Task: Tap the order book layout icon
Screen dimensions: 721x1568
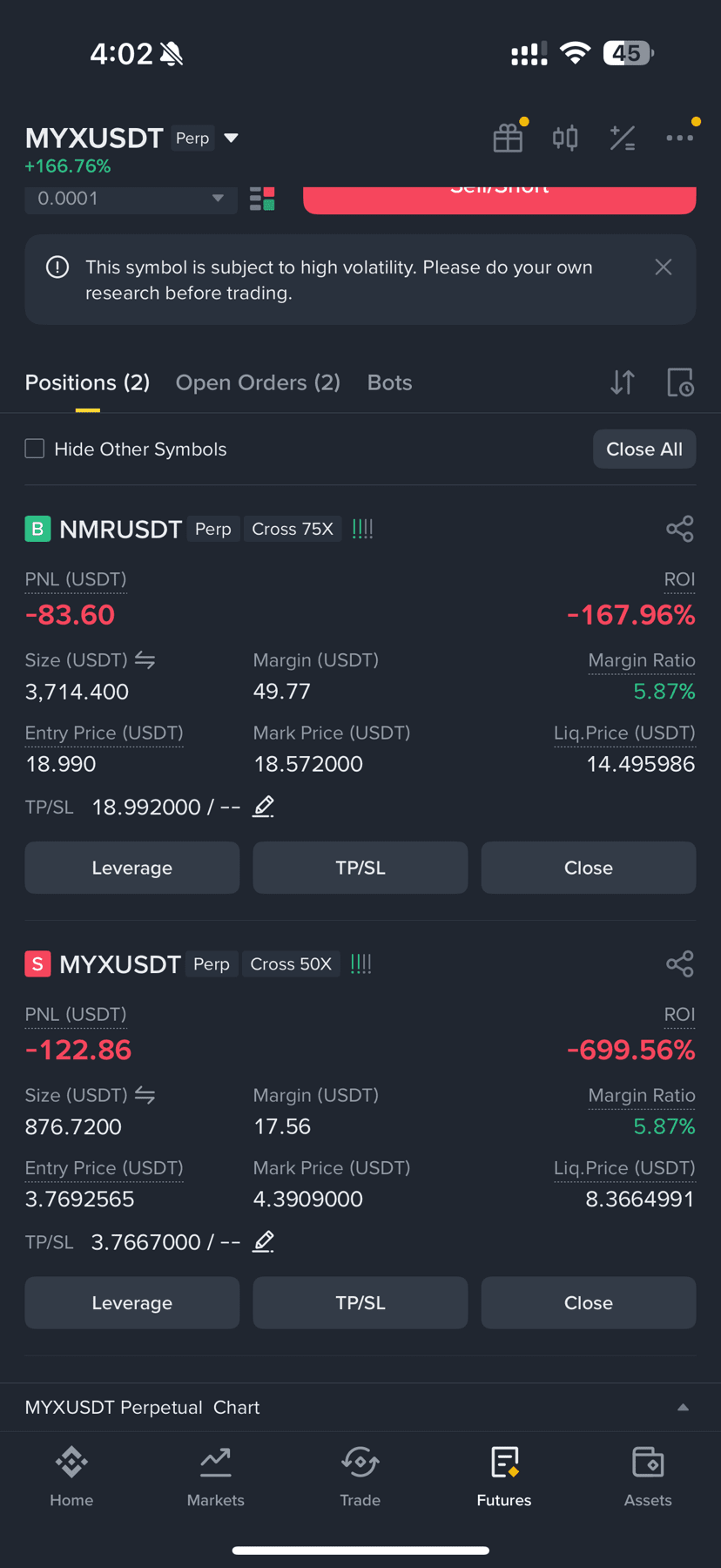Action: pos(262,199)
